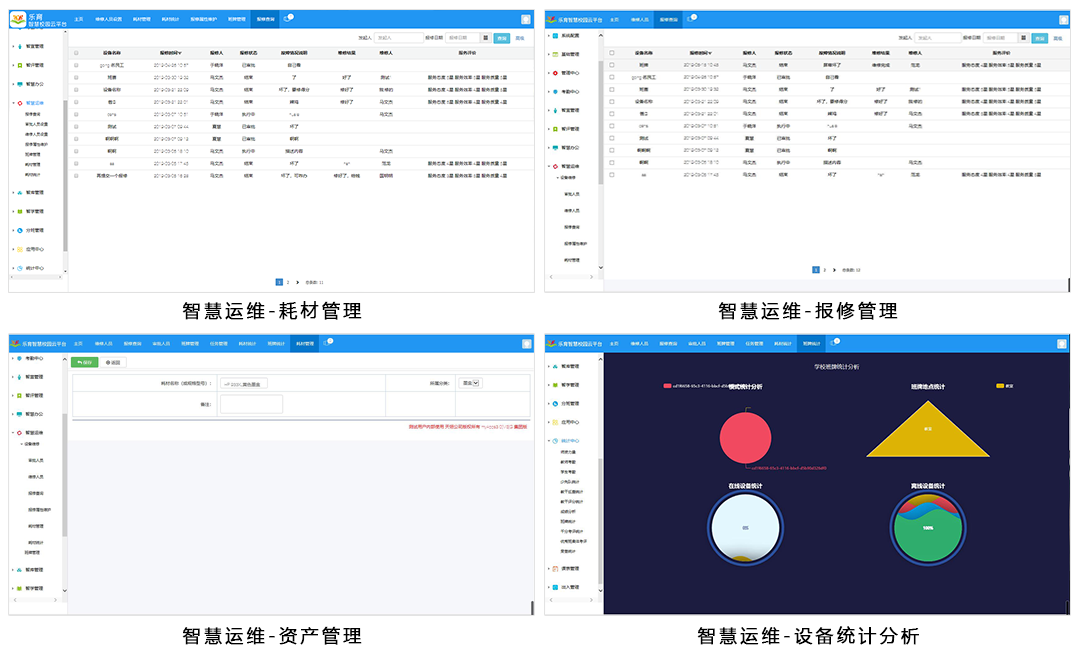Click green 保存 button in 资产管理 panel
The width and height of the screenshot is (1080, 665).
(85, 362)
